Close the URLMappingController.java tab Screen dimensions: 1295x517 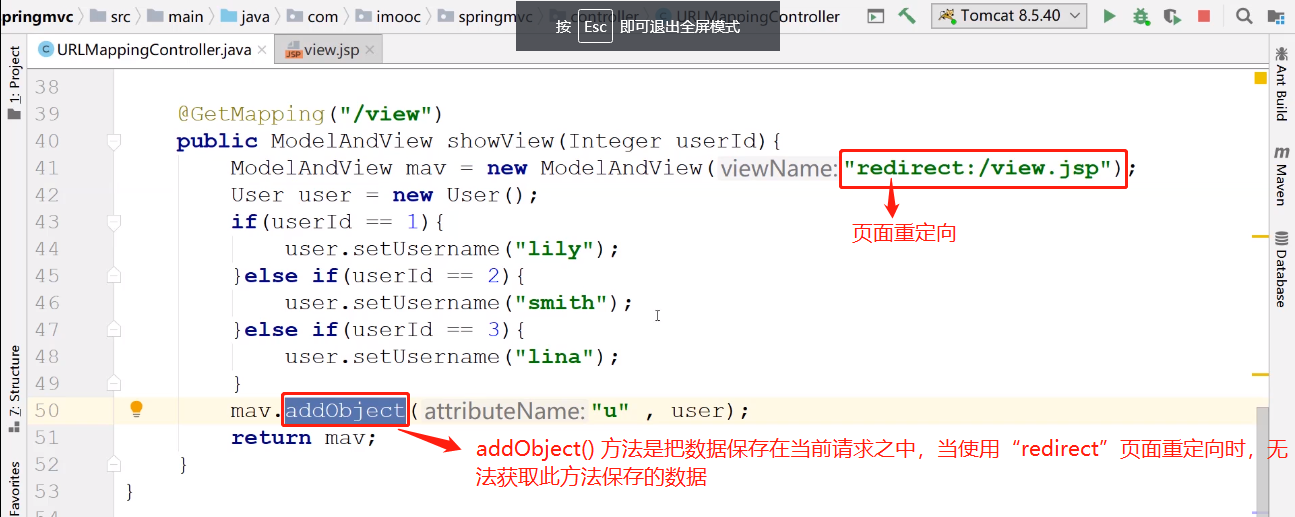(262, 51)
